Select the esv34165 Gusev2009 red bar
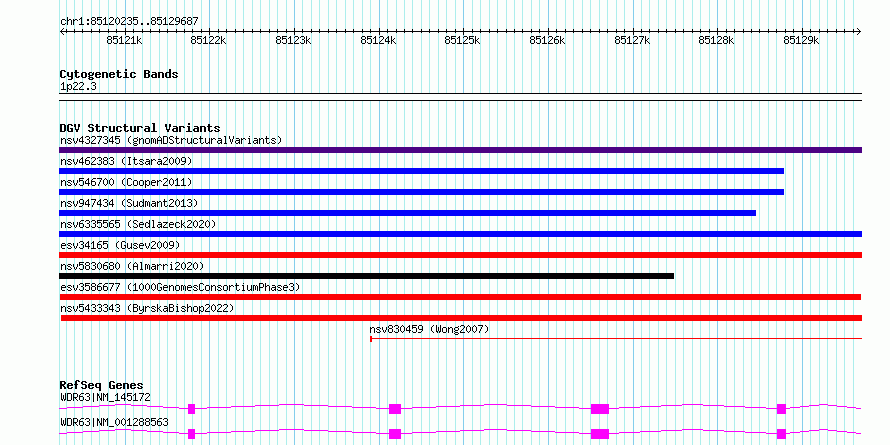 460,255
